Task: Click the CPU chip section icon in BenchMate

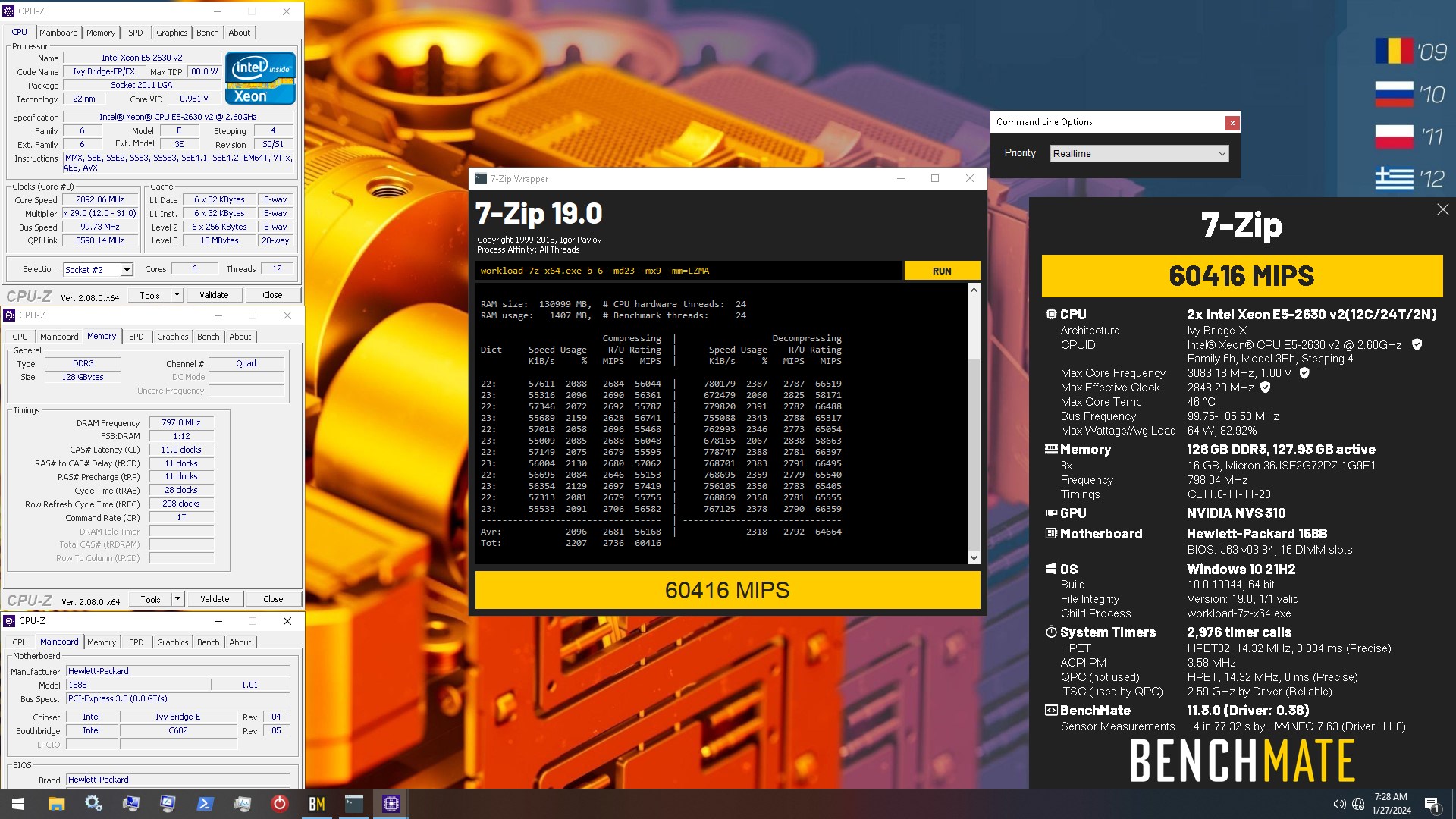Action: coord(1051,314)
